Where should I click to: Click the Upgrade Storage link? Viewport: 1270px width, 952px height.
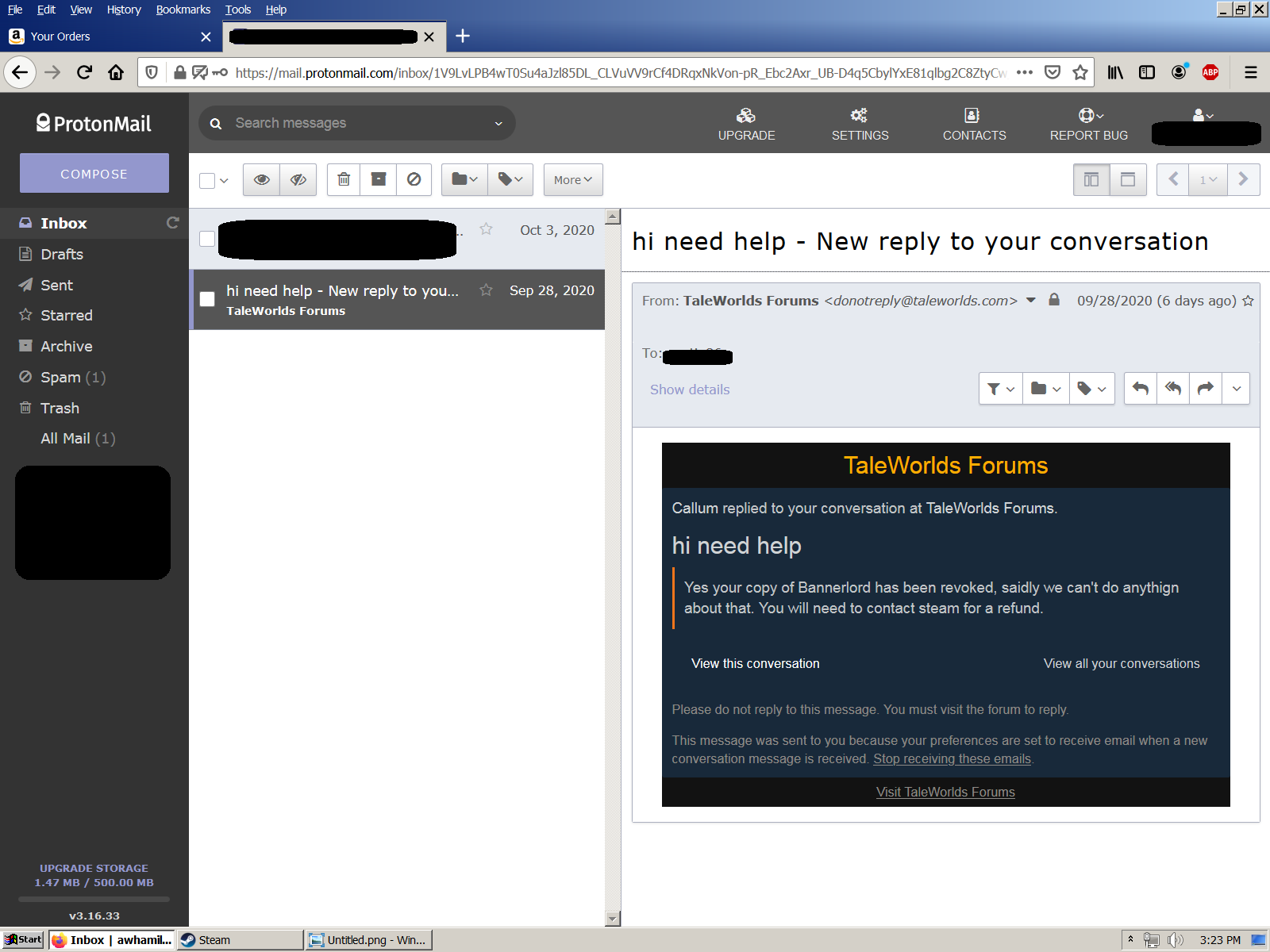94,868
